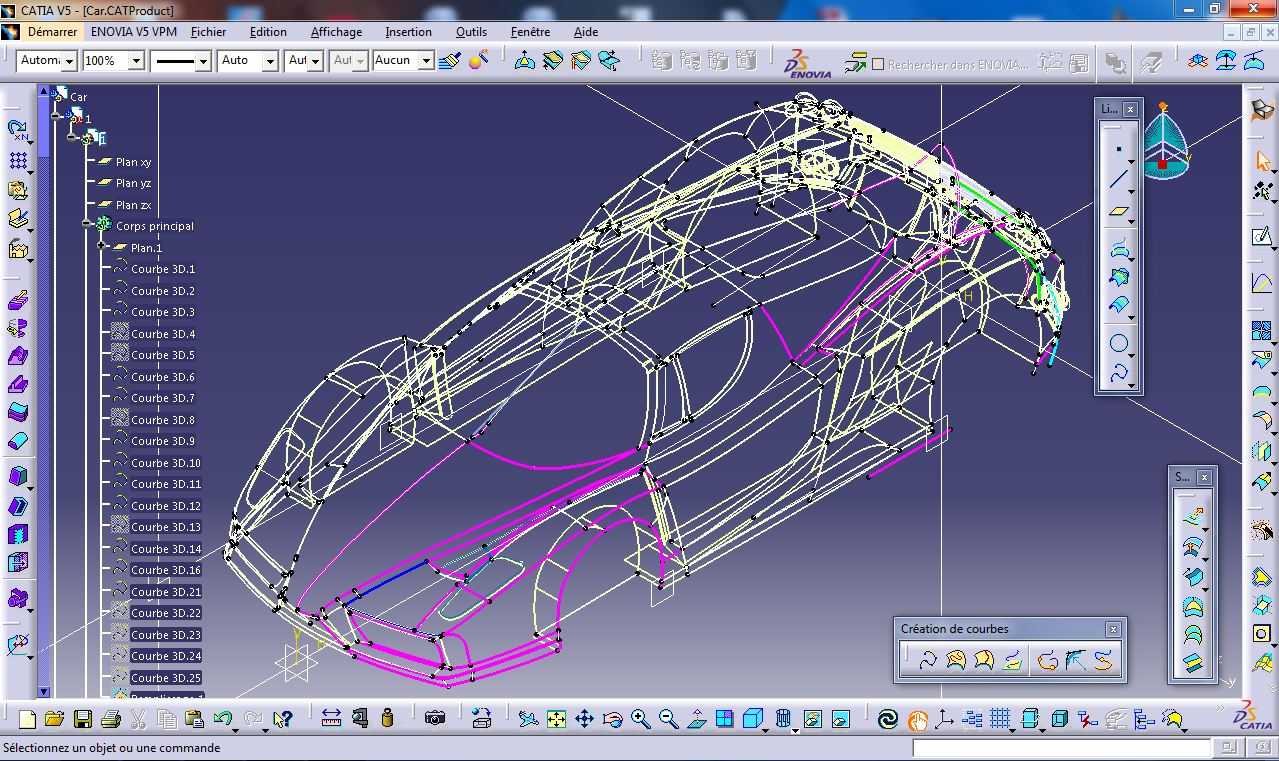Viewport: 1279px width, 761px height.
Task: Select Plan.1 in the tree
Action: pyautogui.click(x=146, y=248)
